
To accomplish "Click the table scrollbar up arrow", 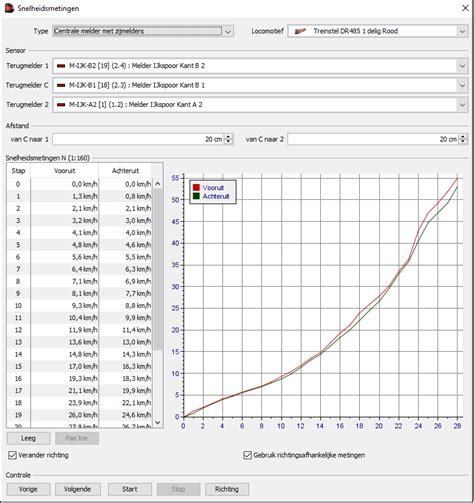I will pyautogui.click(x=158, y=184).
